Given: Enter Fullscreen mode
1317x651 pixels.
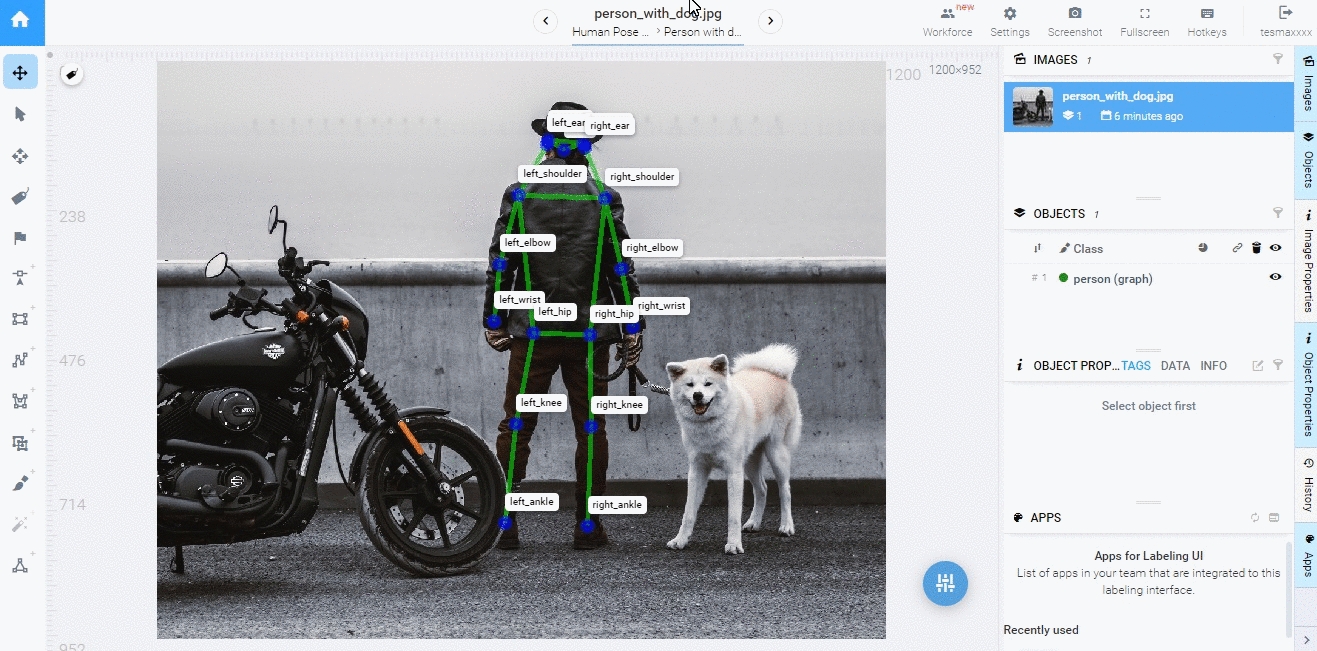Looking at the screenshot, I should pos(1145,22).
